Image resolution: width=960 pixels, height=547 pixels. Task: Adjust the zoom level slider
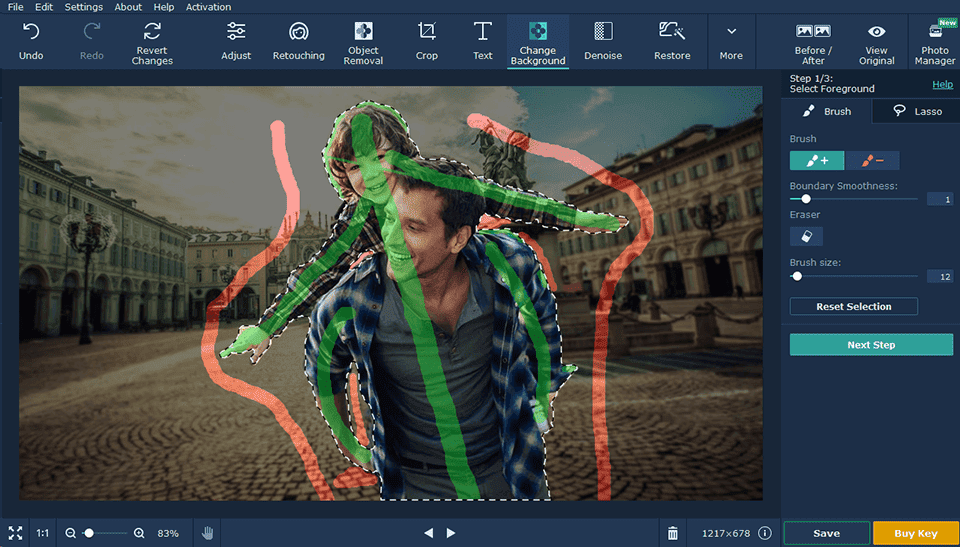tap(105, 533)
